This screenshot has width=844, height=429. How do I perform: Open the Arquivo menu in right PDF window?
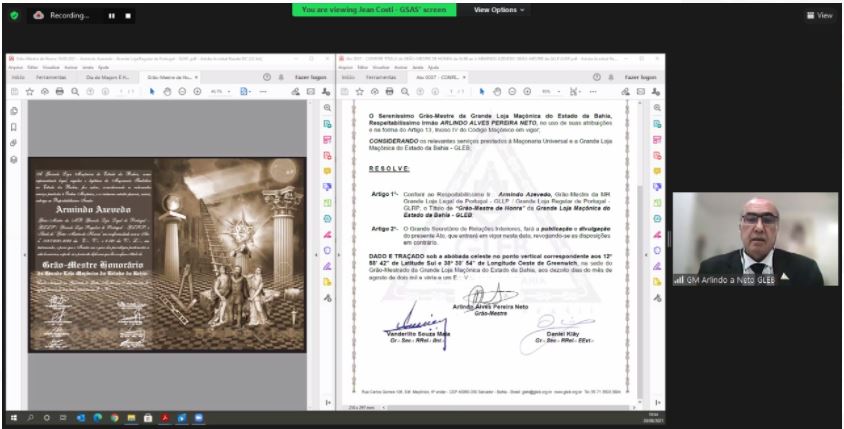coord(345,67)
